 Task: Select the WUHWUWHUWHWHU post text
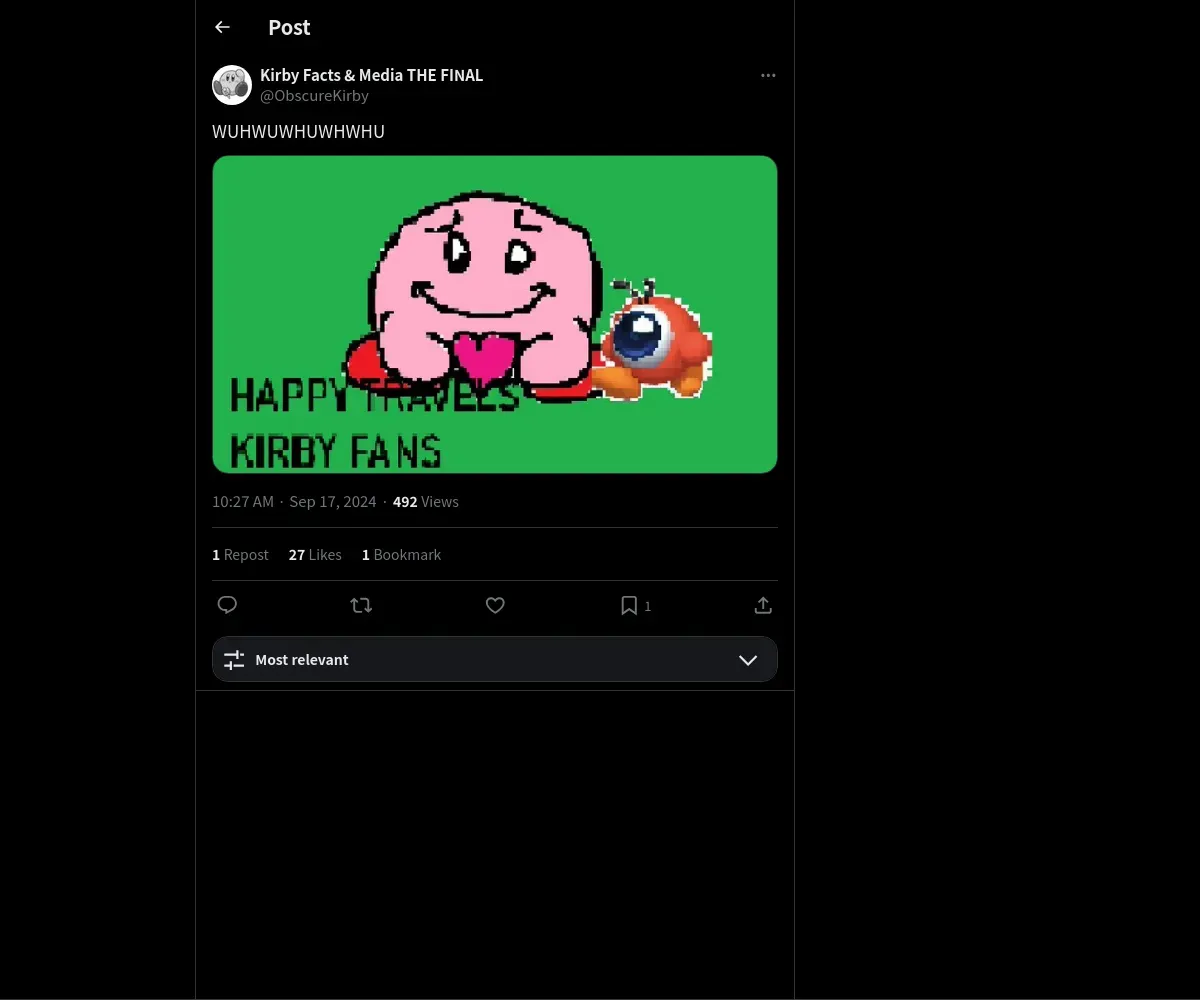(298, 132)
